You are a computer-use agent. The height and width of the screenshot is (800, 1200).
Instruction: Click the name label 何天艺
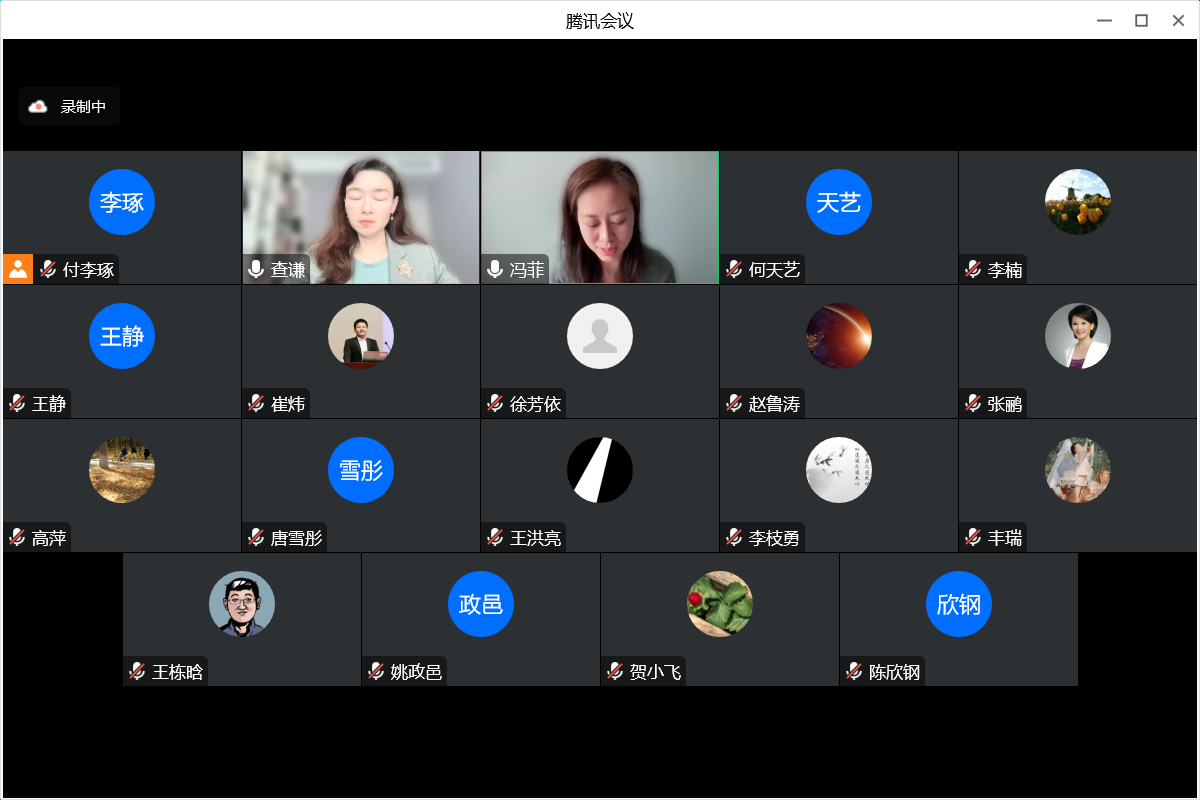click(x=775, y=269)
